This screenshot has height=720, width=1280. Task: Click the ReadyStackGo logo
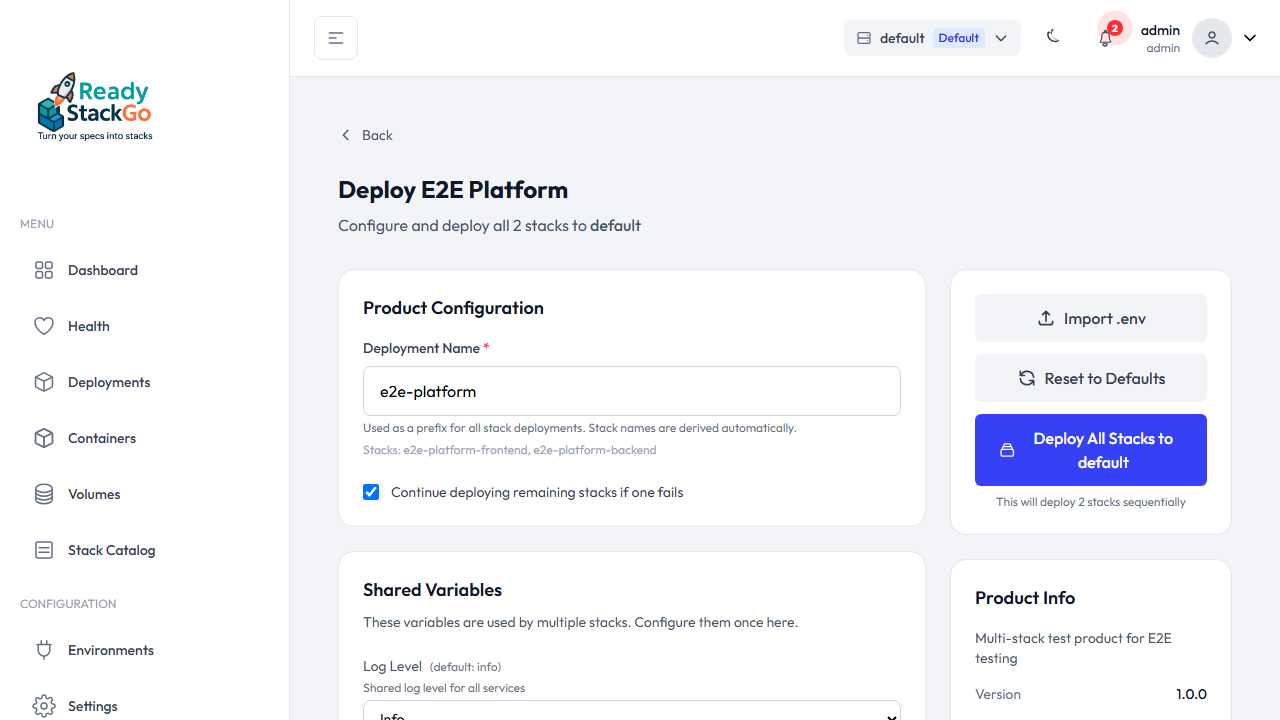[x=94, y=105]
